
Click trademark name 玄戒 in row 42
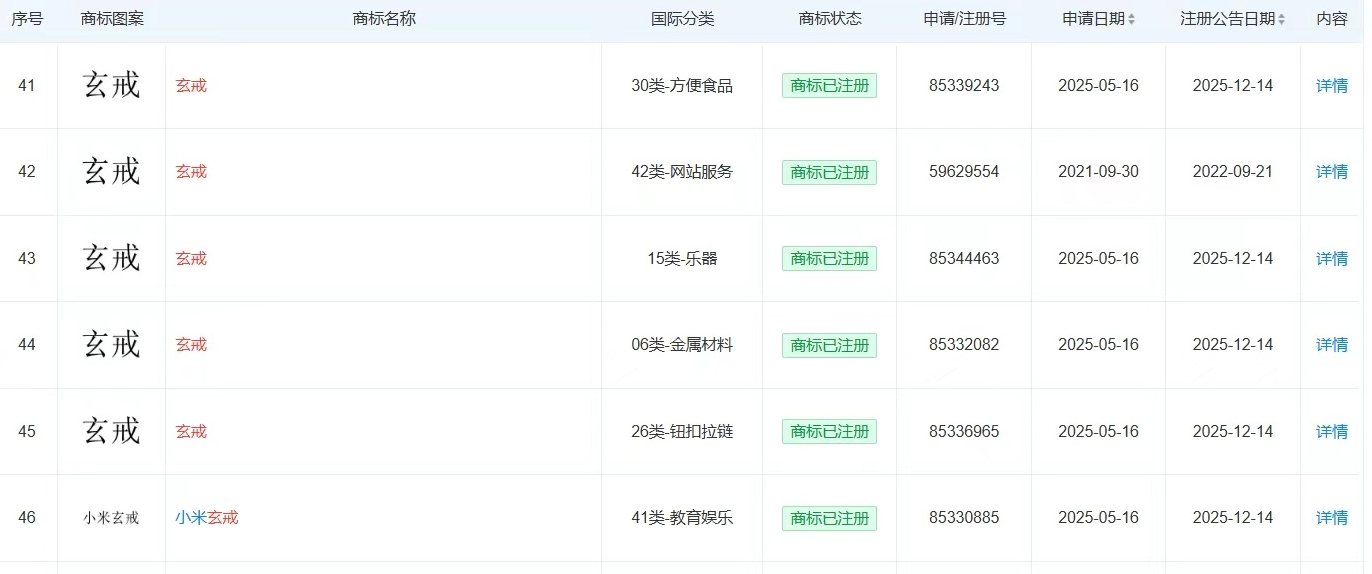coord(191,172)
